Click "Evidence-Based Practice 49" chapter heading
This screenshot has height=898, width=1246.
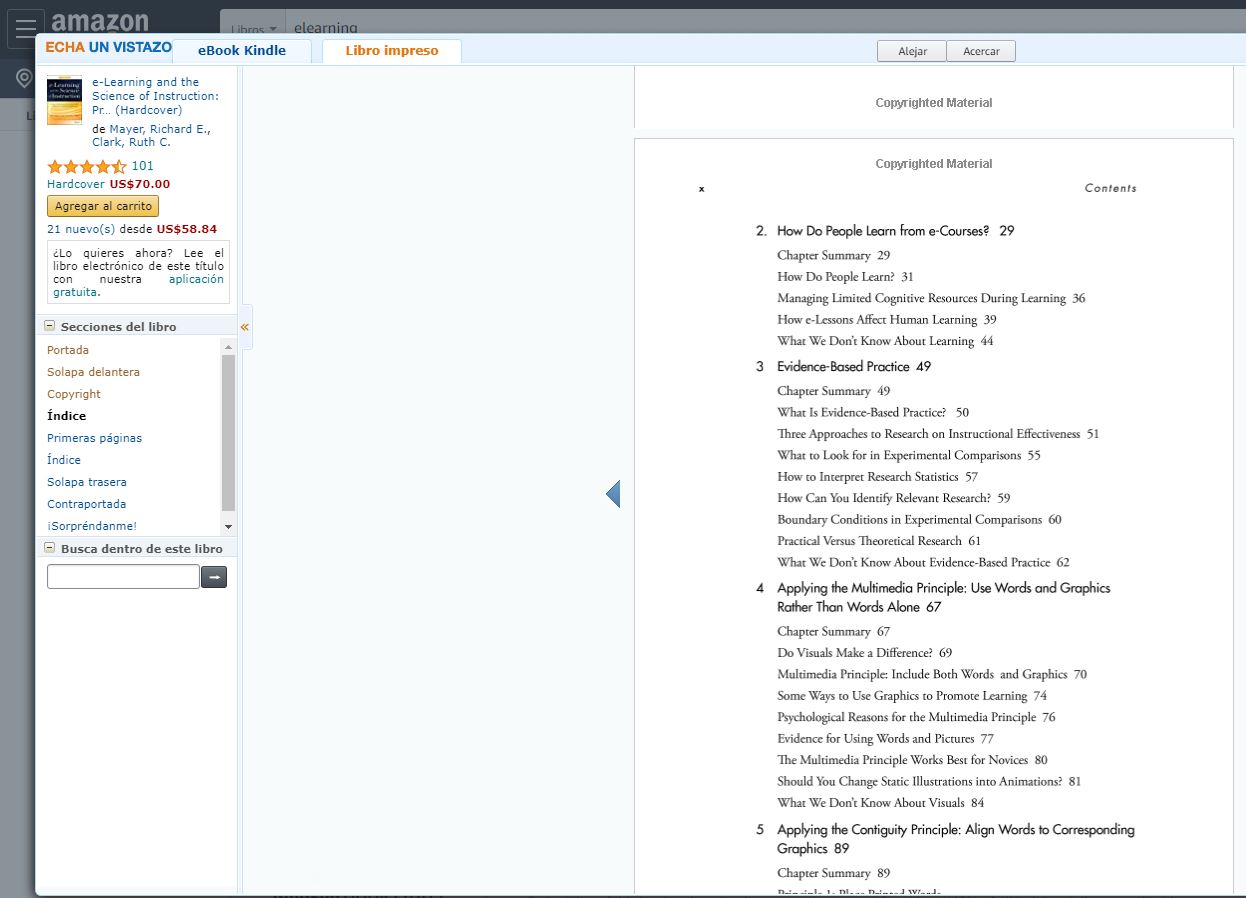[854, 367]
